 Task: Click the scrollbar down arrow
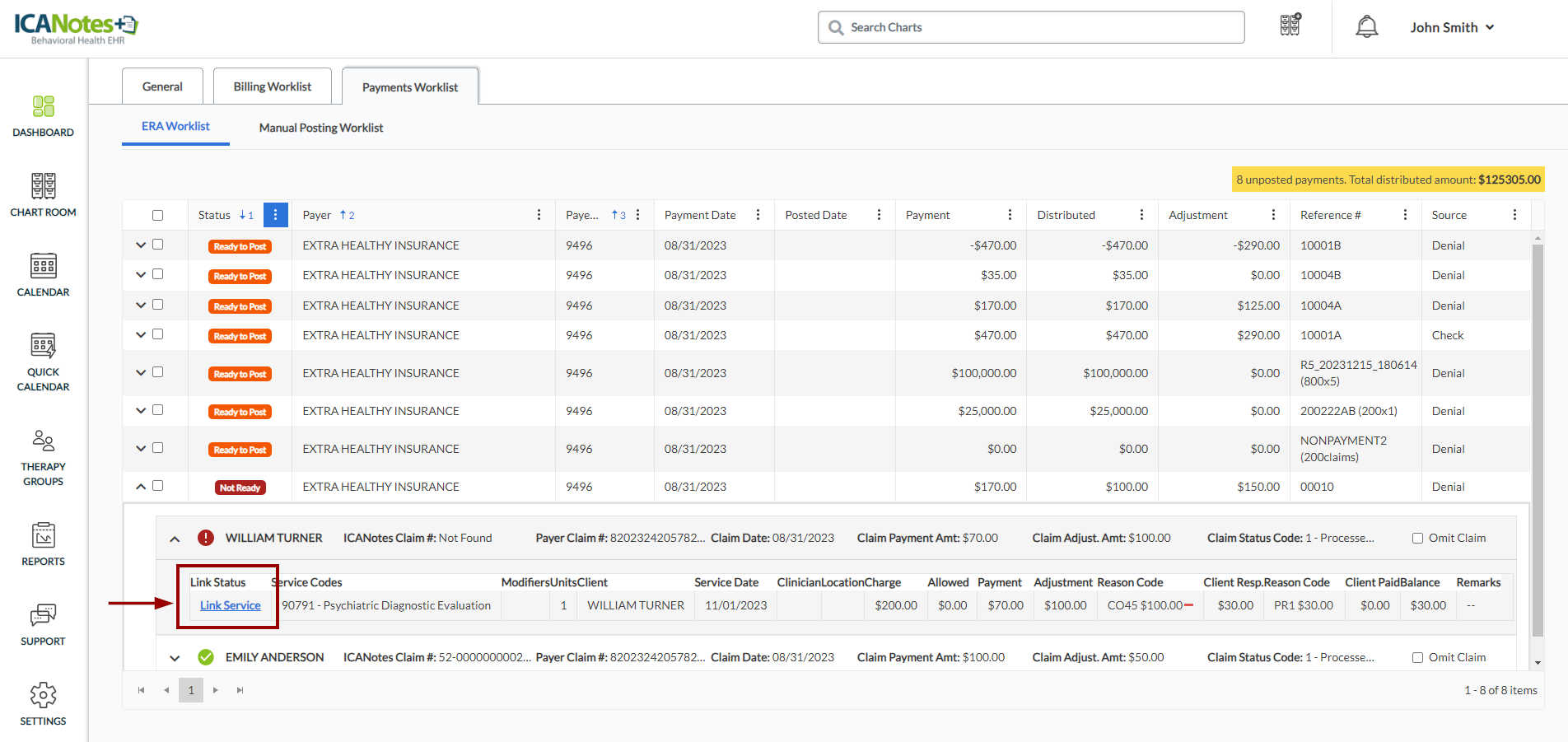tap(1538, 663)
